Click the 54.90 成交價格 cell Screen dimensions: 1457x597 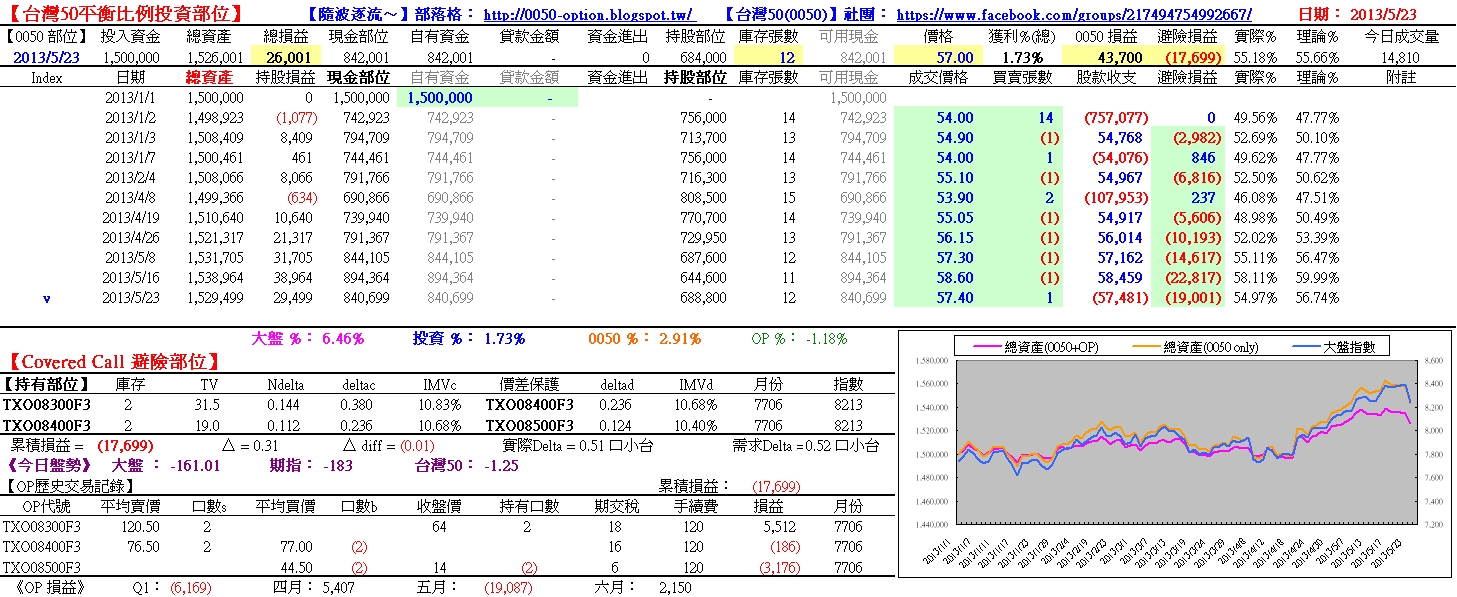click(955, 138)
